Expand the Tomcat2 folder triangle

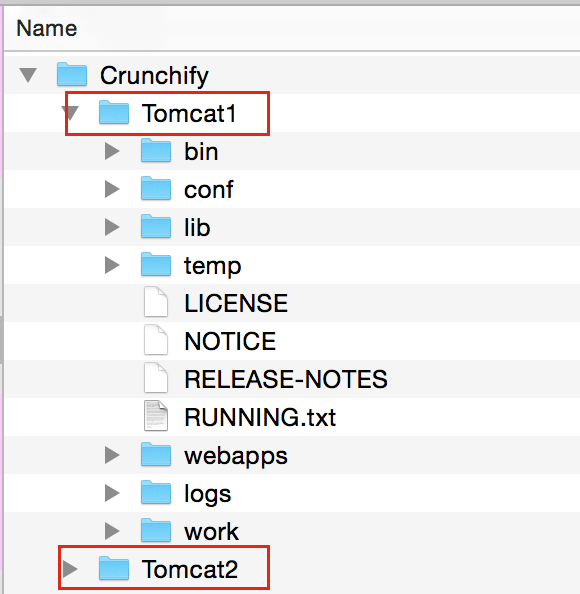tap(70, 568)
